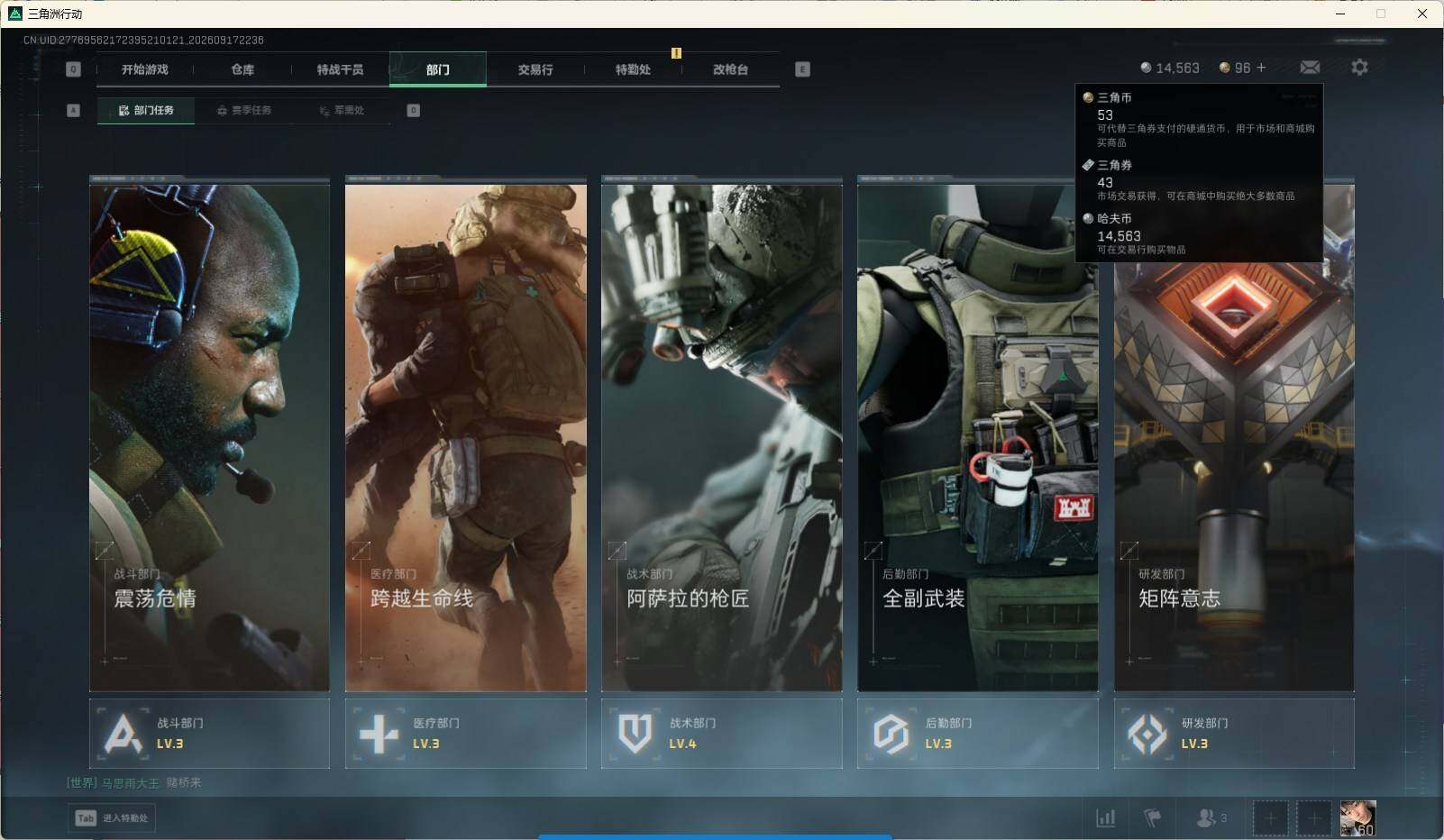Open the 军需处 sub-tab

(x=342, y=110)
